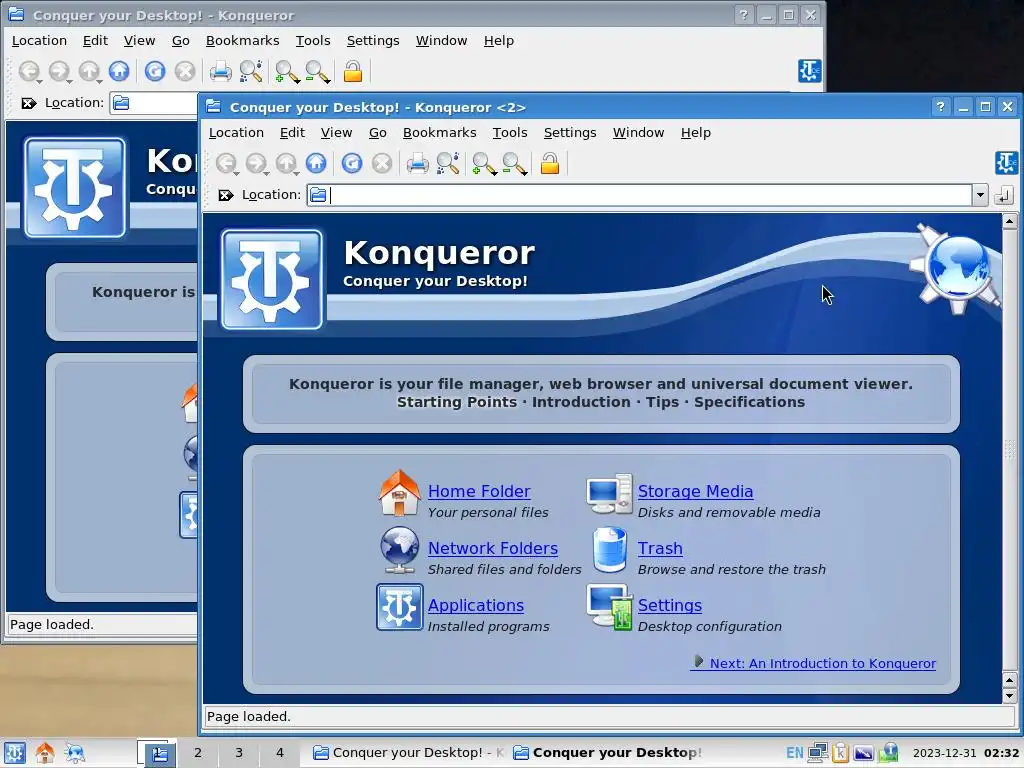Viewport: 1024px width, 768px height.
Task: Go to Home URL in Konqueror <2> toolbar
Action: pos(316,163)
